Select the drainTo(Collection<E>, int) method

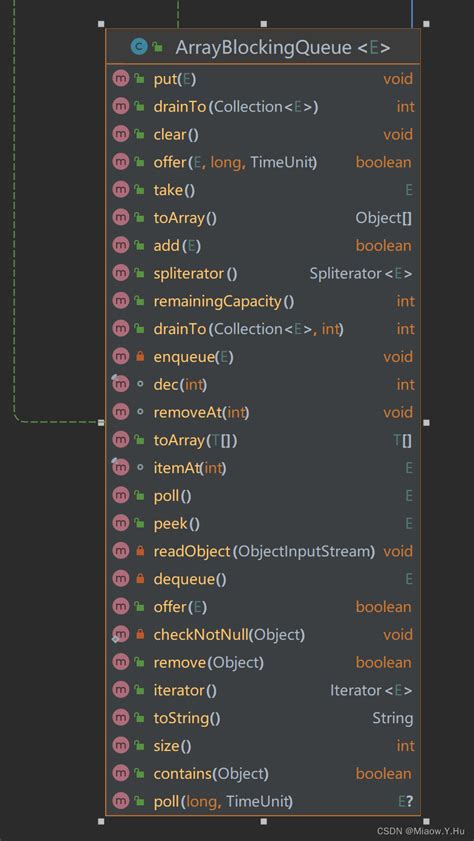pos(263,329)
